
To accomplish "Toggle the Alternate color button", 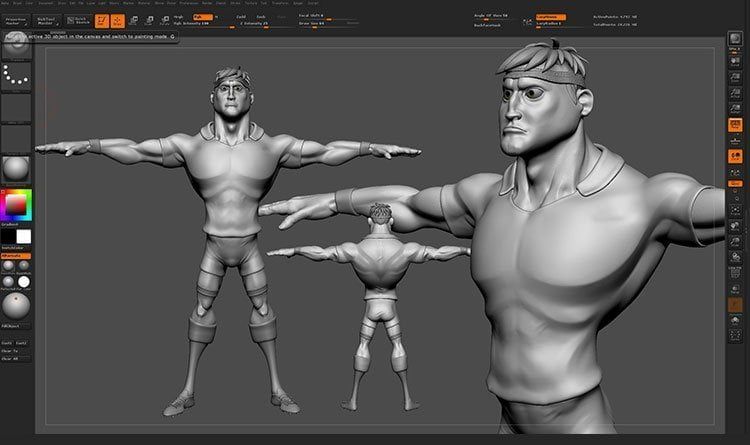I will point(16,256).
